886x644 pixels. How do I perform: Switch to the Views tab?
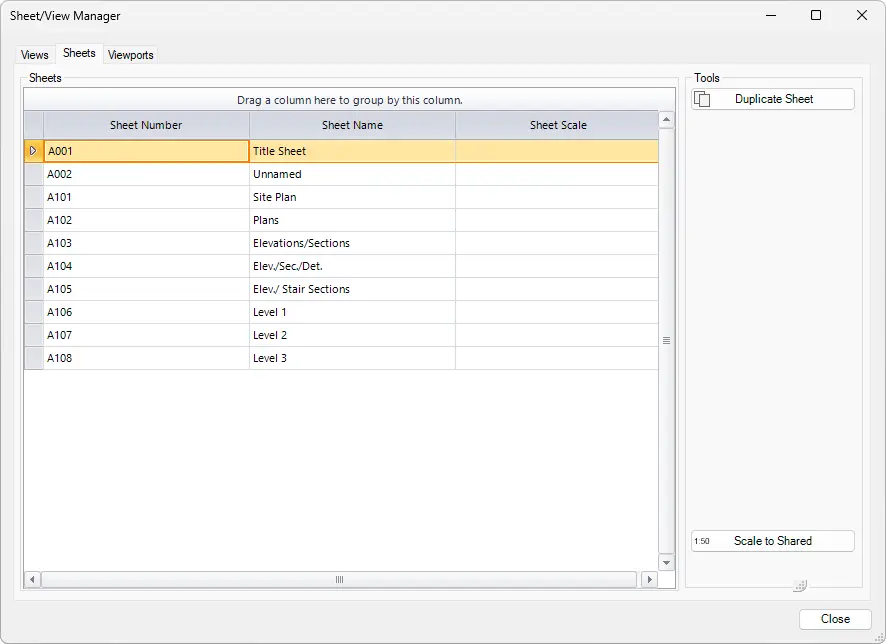34,55
